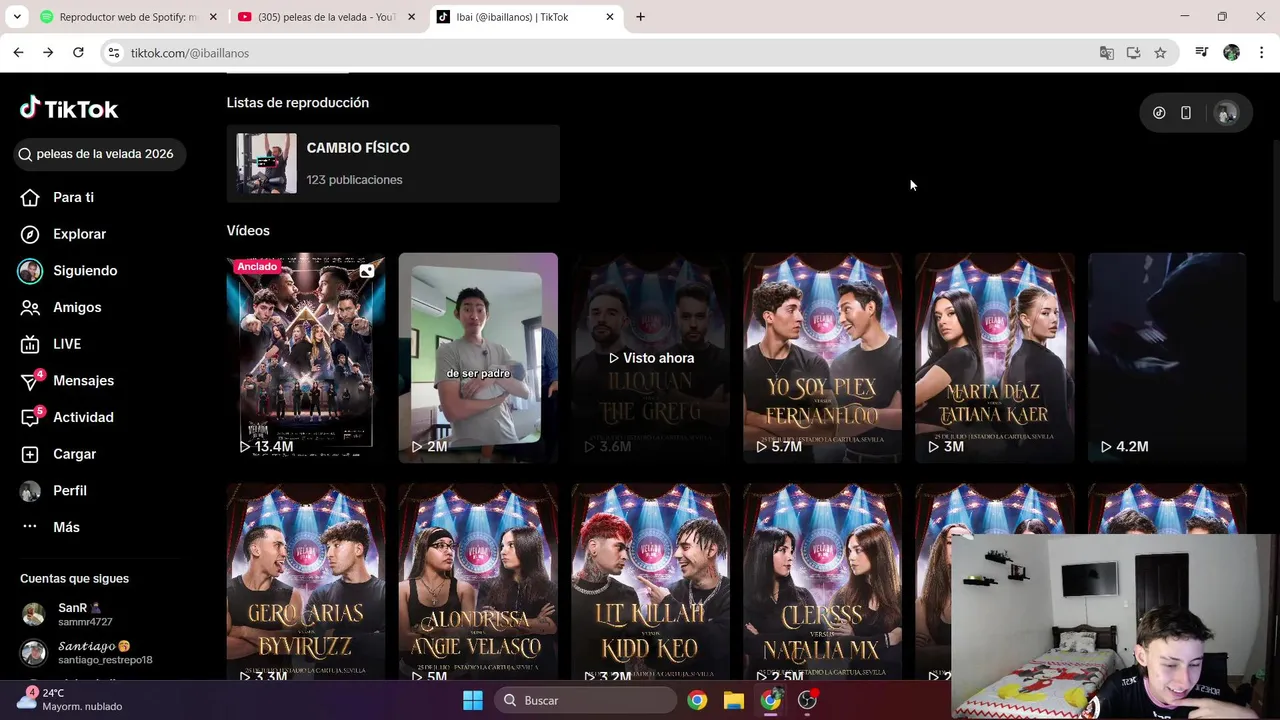This screenshot has height=720, width=1280.
Task: Open the weather widget showing 24°C
Action: pos(70,699)
